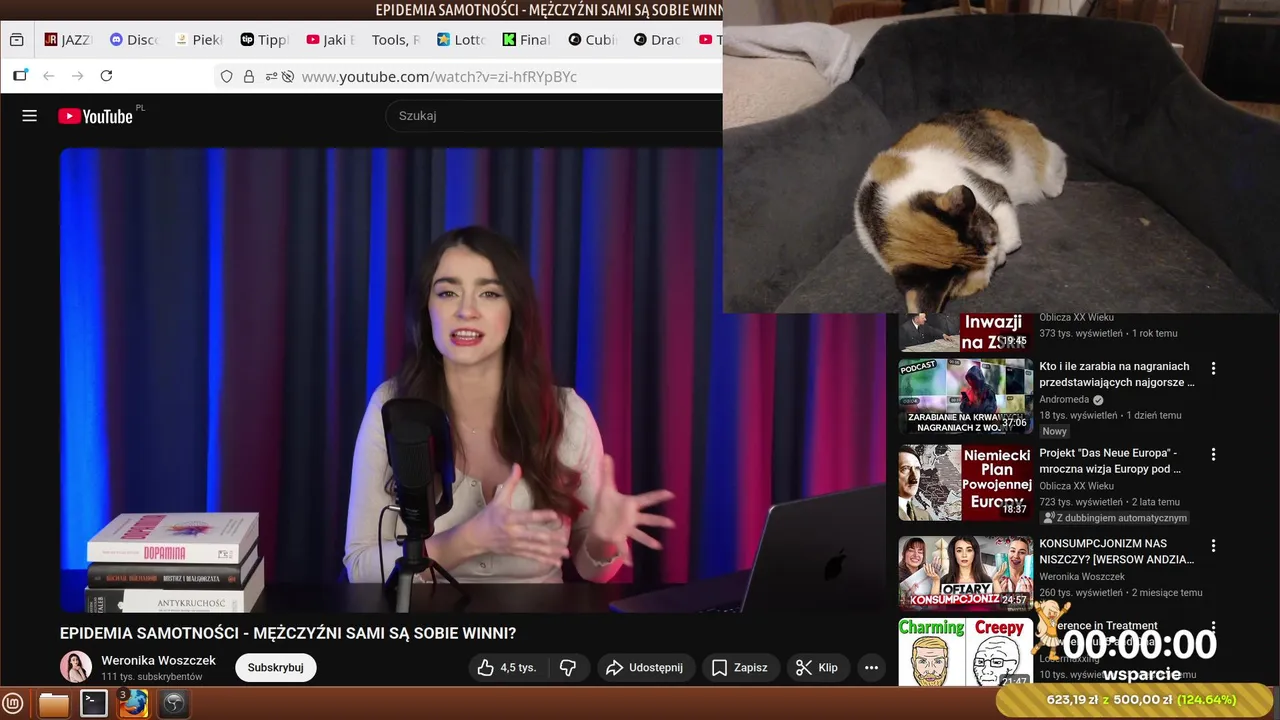This screenshot has width=1280, height=720.
Task: Open the options menu for the Das Neue Europa video
Action: click(x=1213, y=454)
